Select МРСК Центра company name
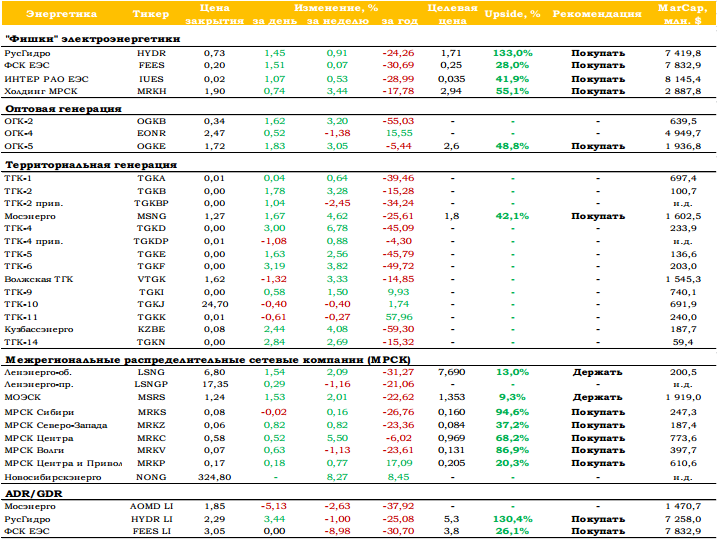 [39, 438]
